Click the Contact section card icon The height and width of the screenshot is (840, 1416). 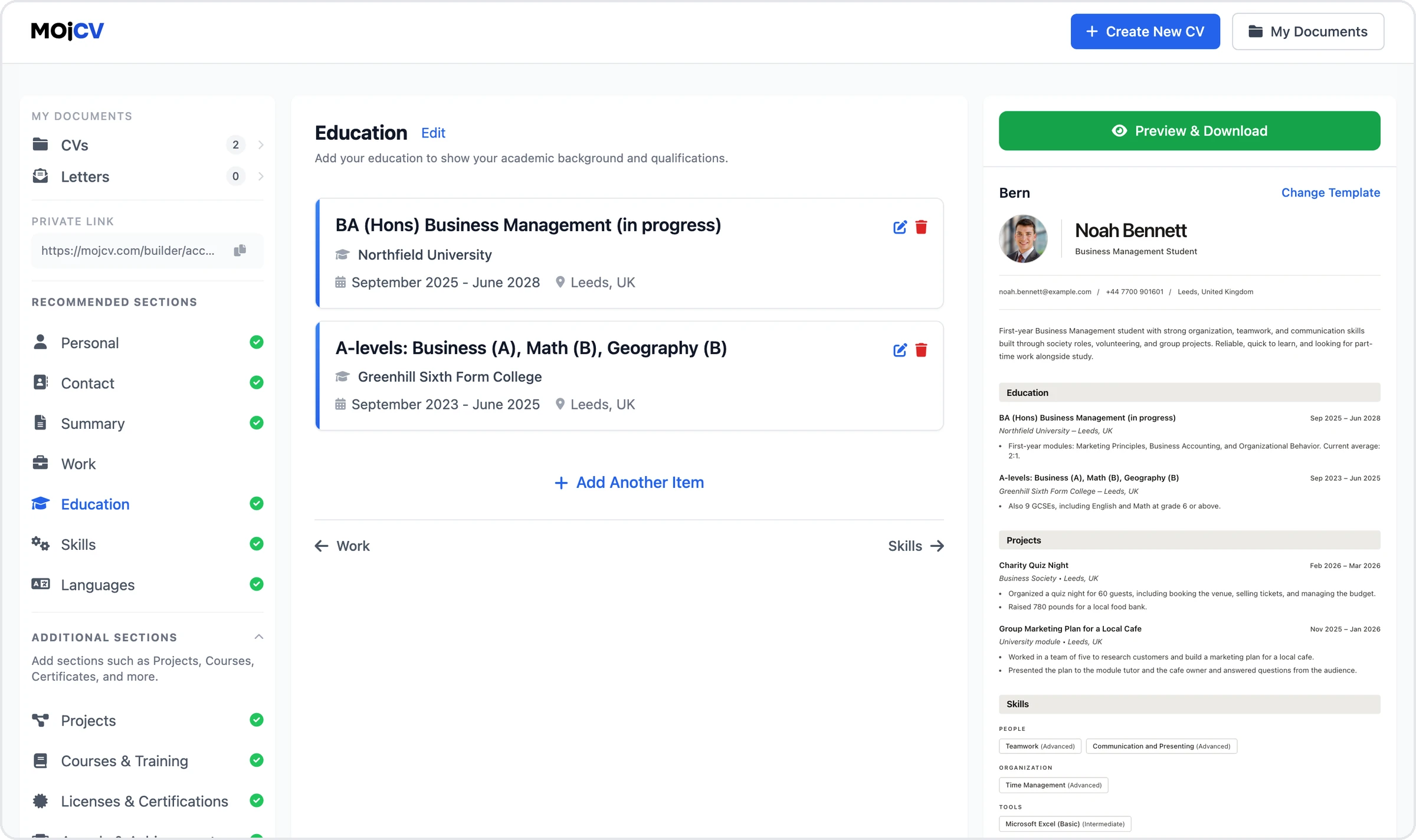click(40, 382)
